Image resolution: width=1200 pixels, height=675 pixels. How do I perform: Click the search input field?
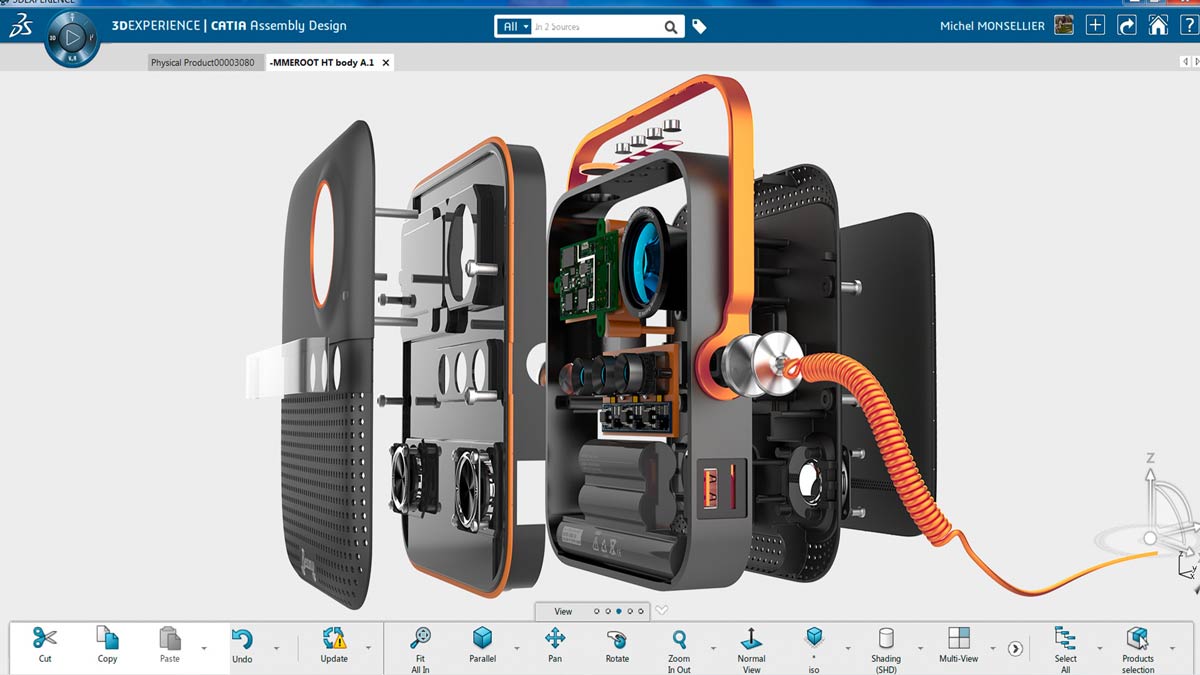point(596,27)
